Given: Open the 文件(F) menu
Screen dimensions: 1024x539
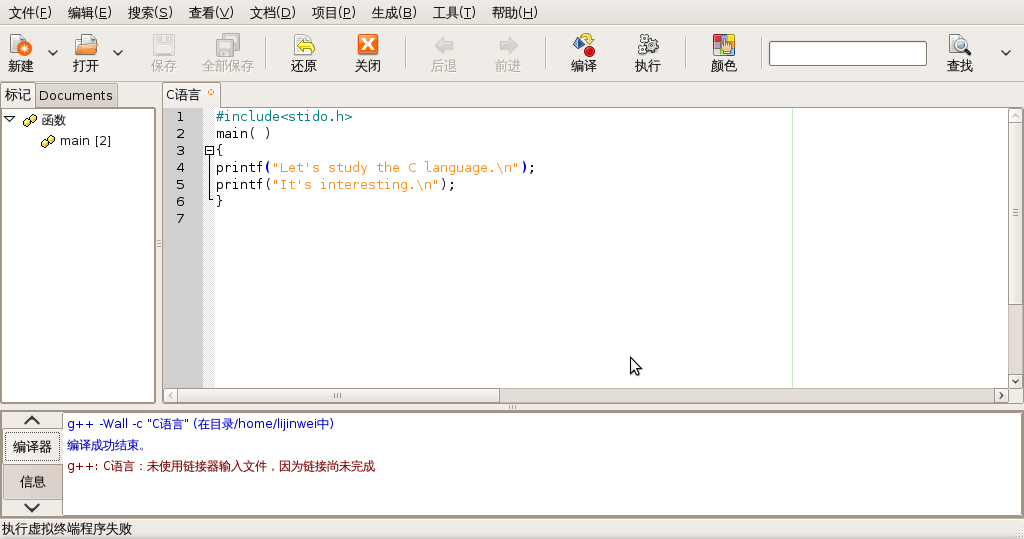Looking at the screenshot, I should pos(30,12).
